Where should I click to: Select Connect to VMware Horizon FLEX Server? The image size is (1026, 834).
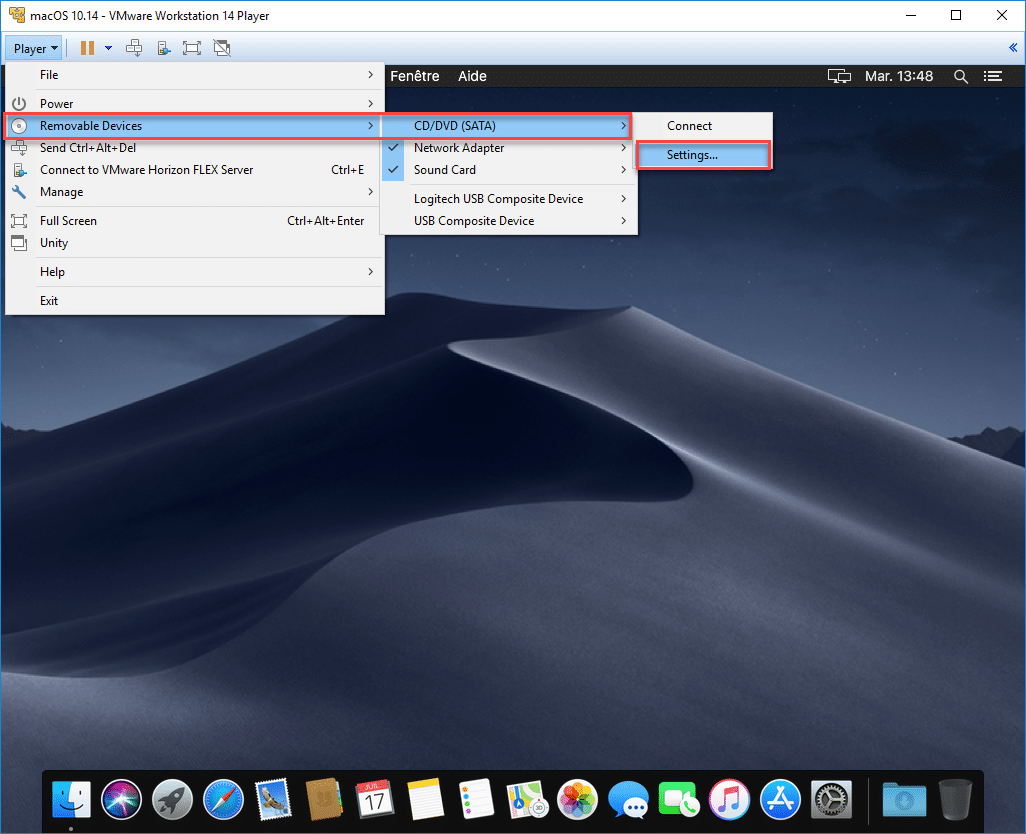pyautogui.click(x=195, y=170)
